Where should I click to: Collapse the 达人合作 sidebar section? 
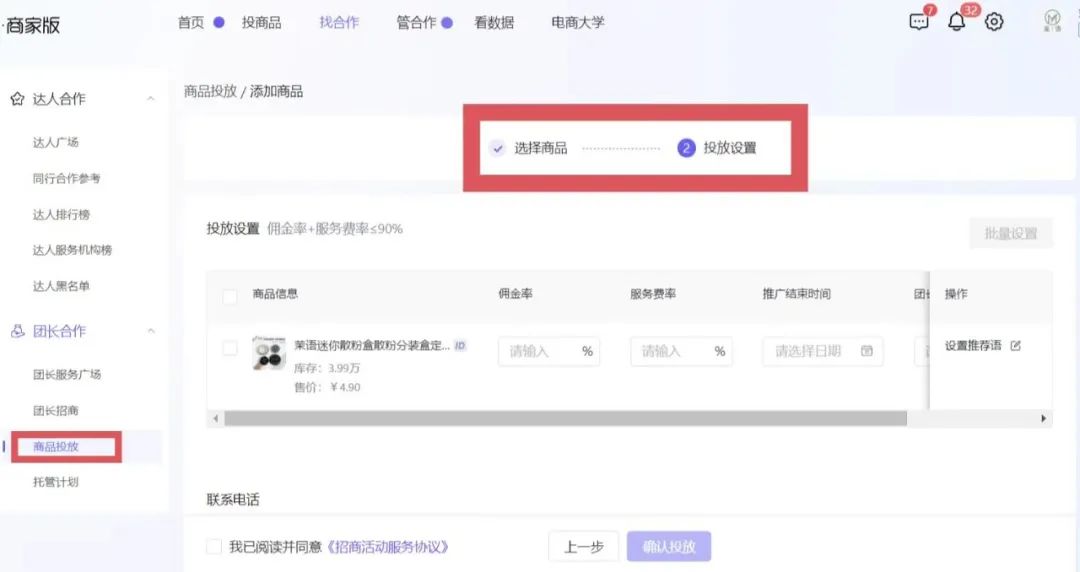[151, 99]
